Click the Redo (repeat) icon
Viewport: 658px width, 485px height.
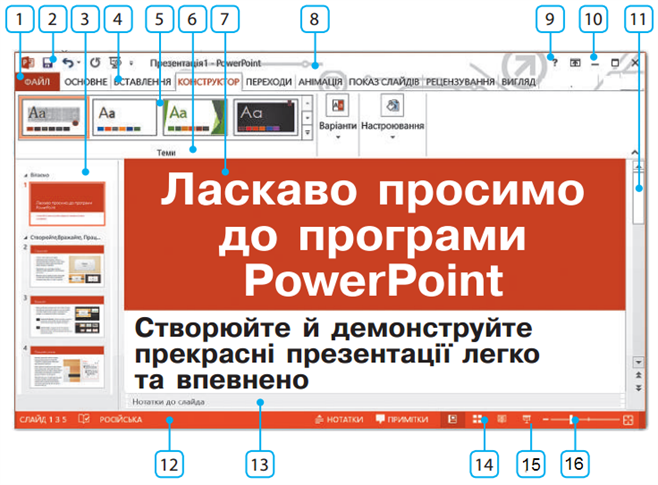pos(97,63)
